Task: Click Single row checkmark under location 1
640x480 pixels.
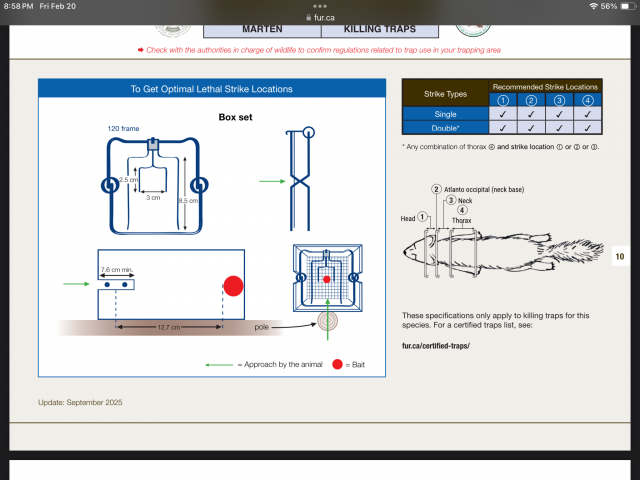Action: click(504, 114)
